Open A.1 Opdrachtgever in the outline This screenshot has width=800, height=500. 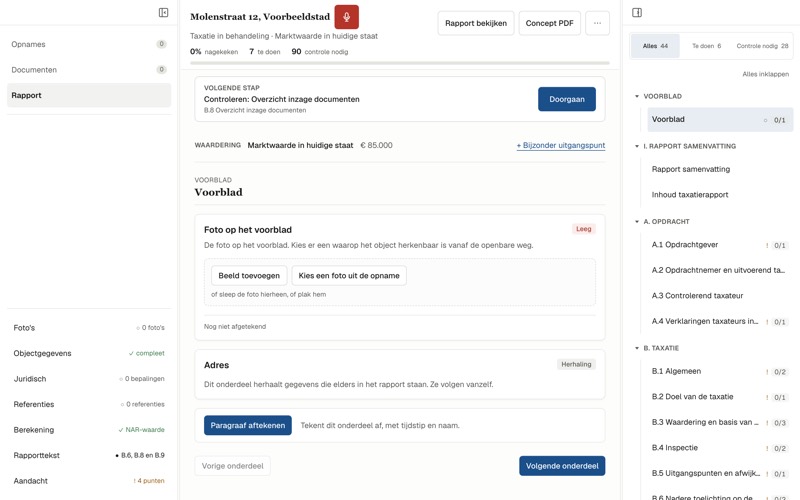tap(720, 245)
